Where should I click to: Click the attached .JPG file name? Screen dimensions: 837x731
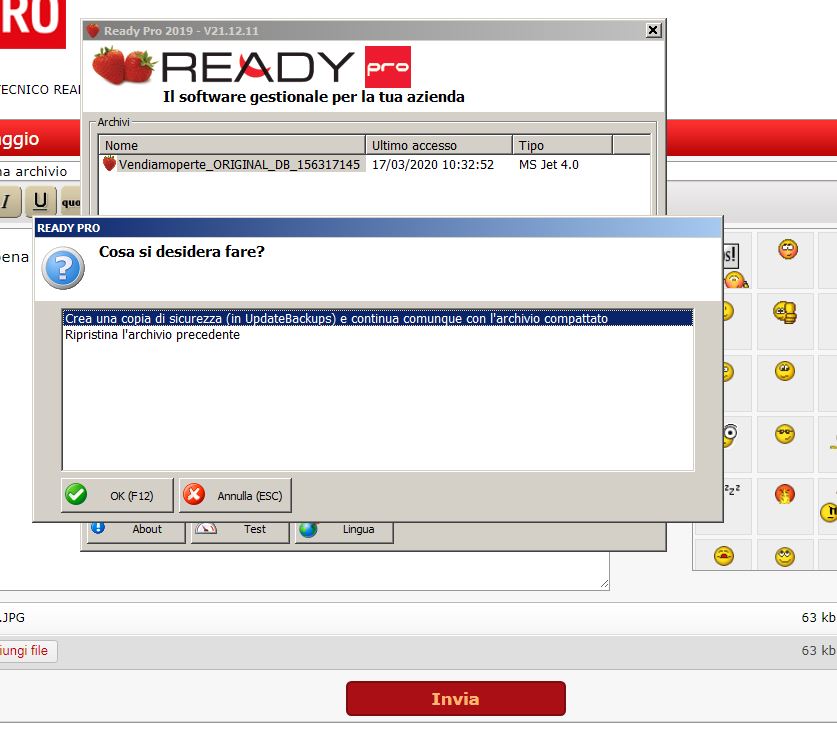[12, 617]
